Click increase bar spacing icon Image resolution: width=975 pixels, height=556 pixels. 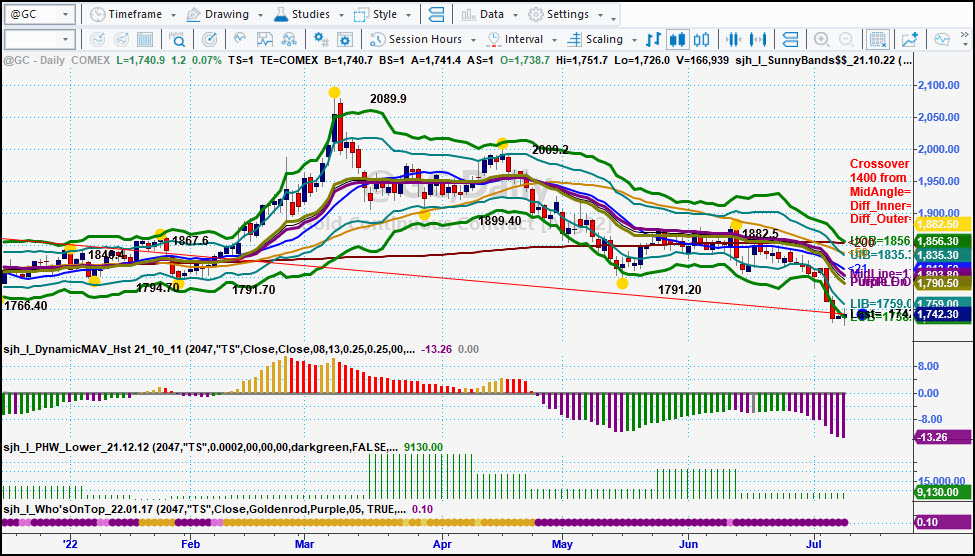click(757, 40)
